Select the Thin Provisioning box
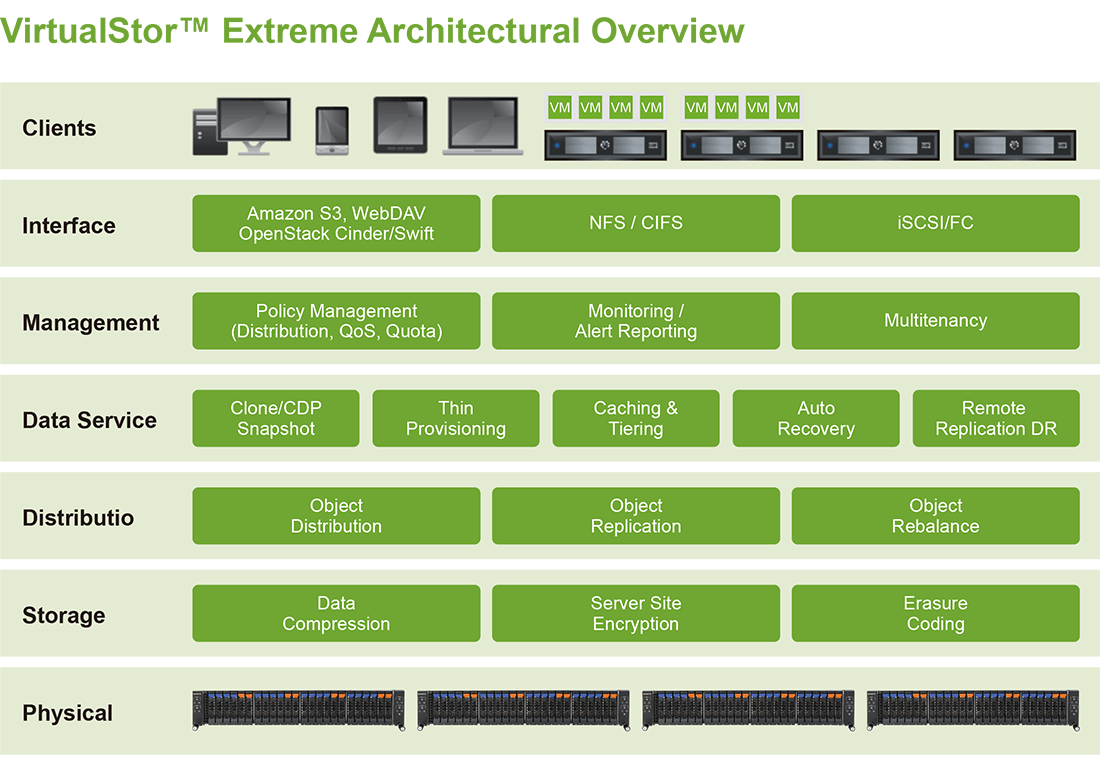This screenshot has width=1100, height=757. (456, 418)
